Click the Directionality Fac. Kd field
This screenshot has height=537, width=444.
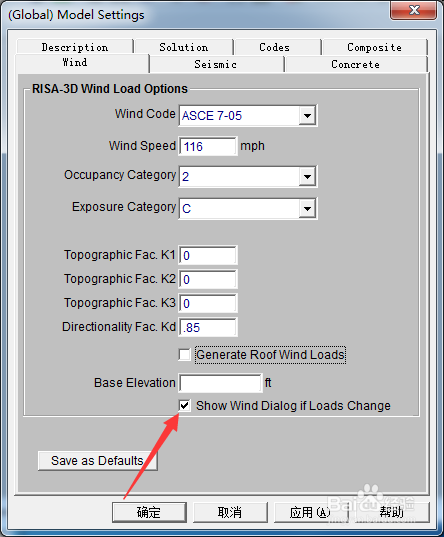click(x=208, y=327)
